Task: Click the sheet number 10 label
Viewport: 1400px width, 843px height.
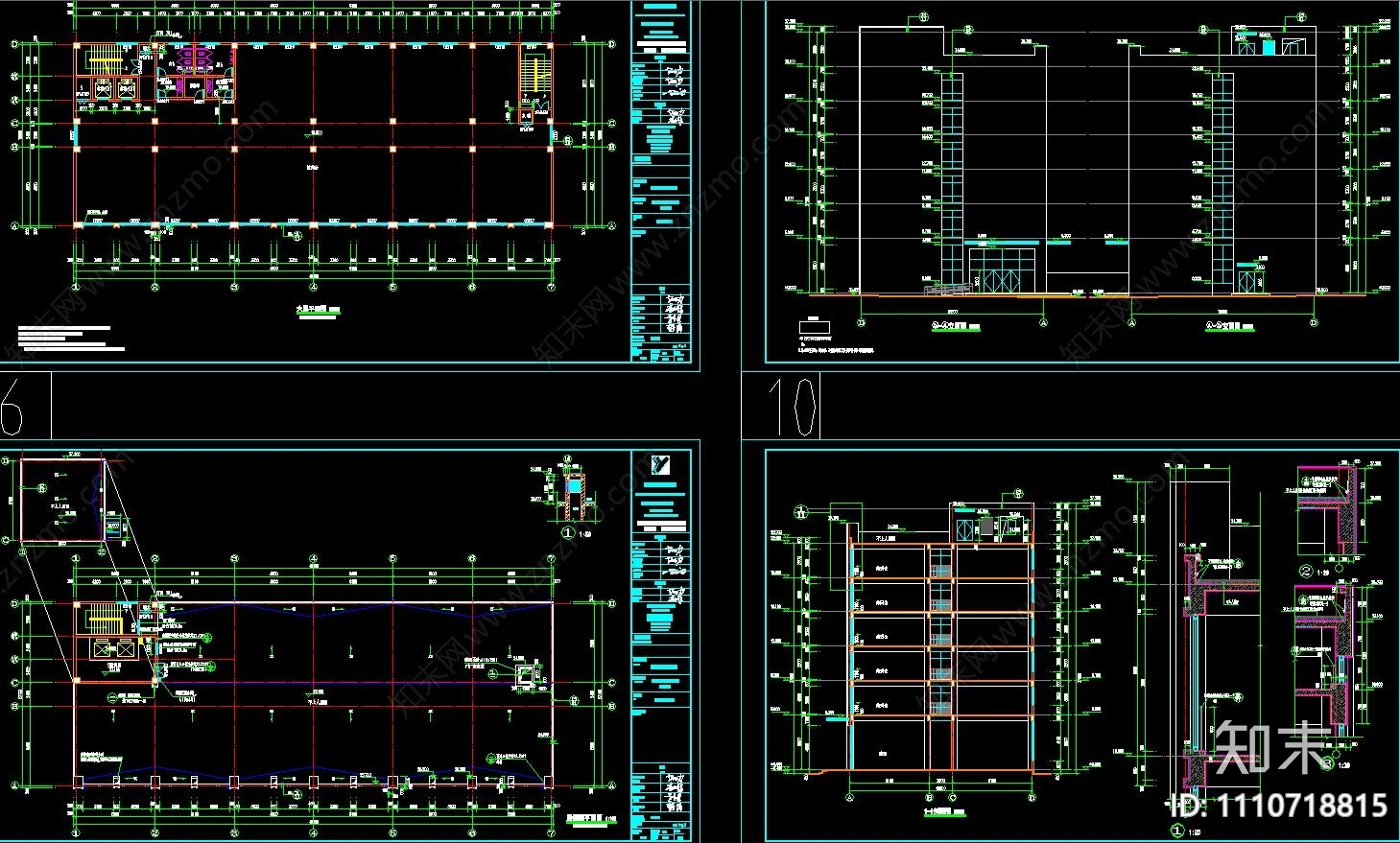Action: tap(793, 406)
